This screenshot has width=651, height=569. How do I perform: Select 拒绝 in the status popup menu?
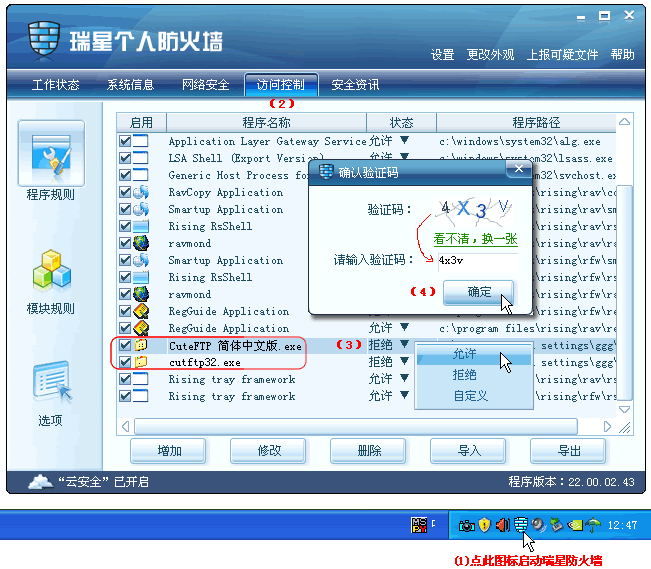(474, 375)
